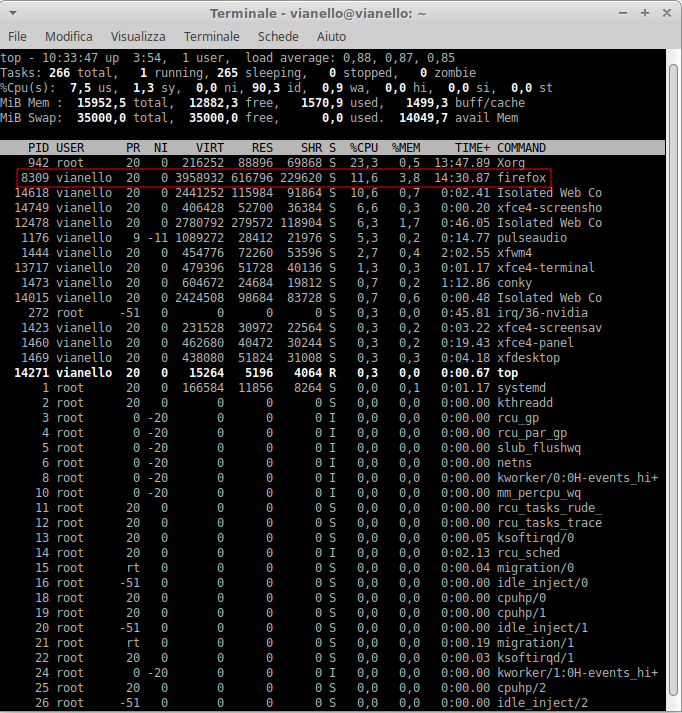The image size is (682, 713).
Task: Select the PID 14618 cell
Action: pyautogui.click(x=31, y=193)
